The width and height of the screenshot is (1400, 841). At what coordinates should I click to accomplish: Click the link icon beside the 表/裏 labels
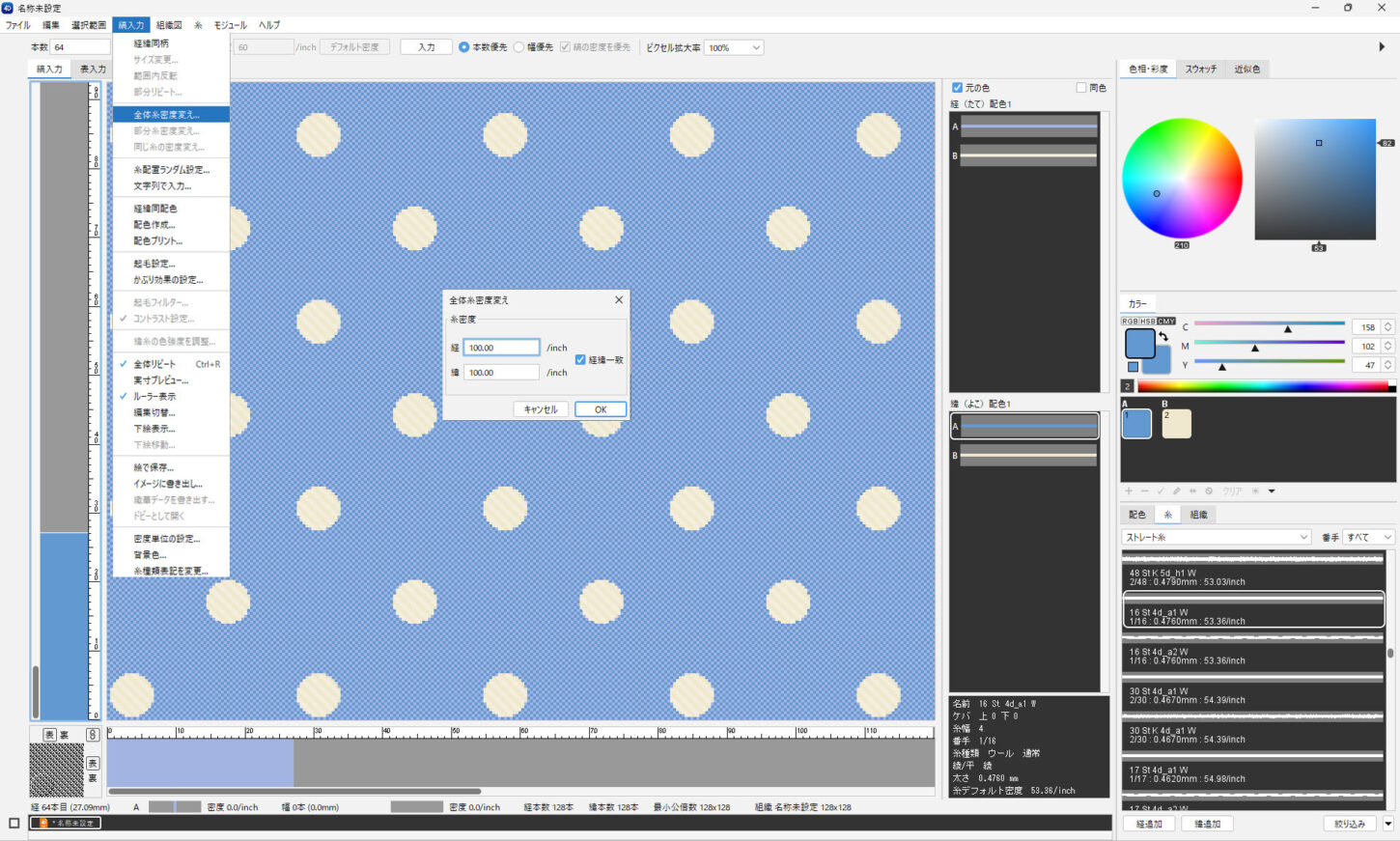click(93, 735)
